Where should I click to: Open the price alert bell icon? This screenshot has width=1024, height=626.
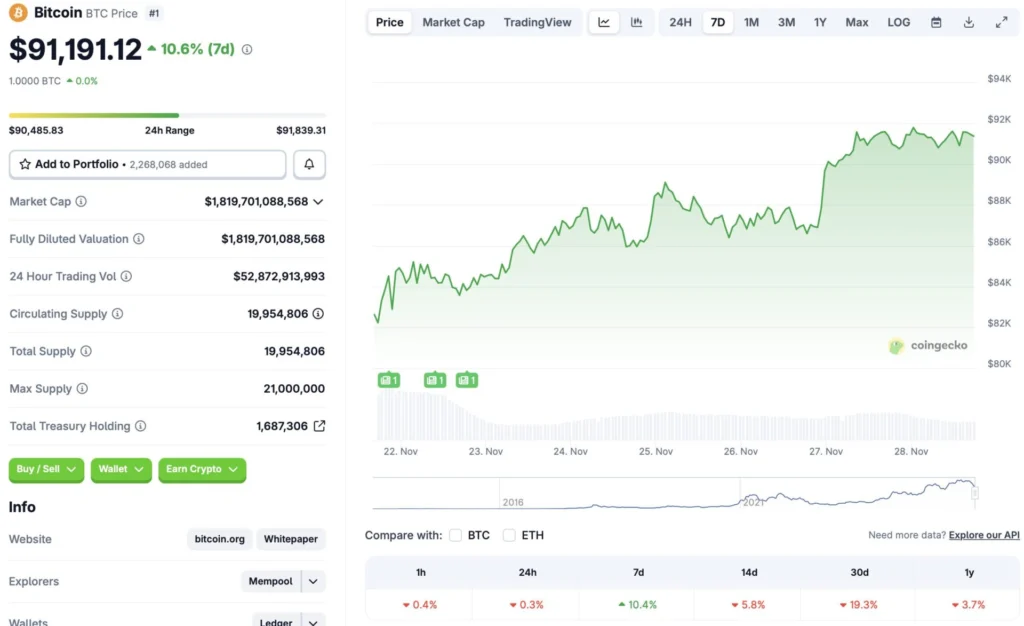click(x=308, y=163)
